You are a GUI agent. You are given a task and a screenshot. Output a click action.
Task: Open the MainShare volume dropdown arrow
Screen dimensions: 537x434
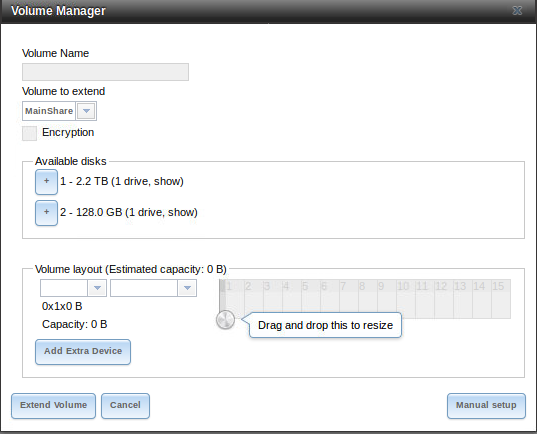point(86,111)
